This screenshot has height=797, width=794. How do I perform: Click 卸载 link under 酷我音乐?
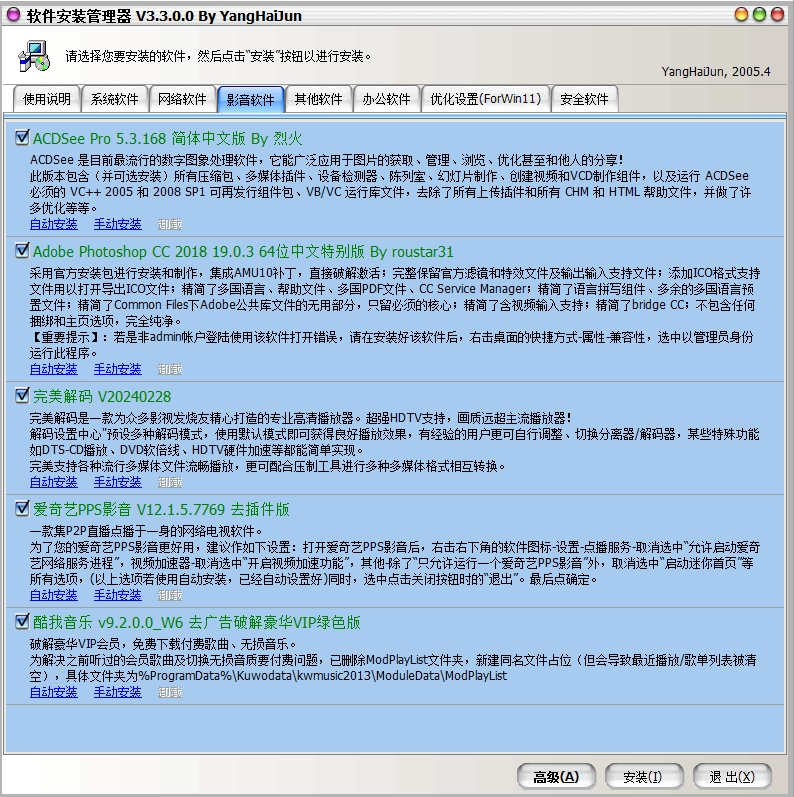(170, 692)
